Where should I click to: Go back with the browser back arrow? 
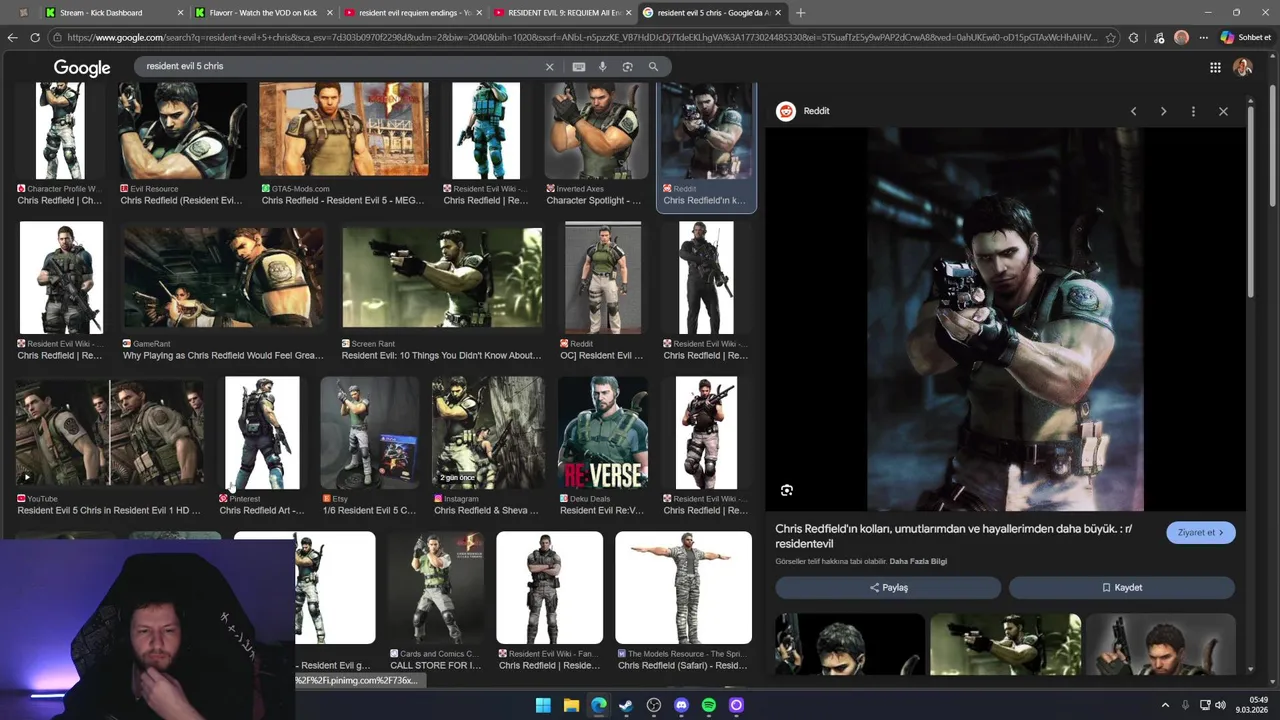pos(12,38)
